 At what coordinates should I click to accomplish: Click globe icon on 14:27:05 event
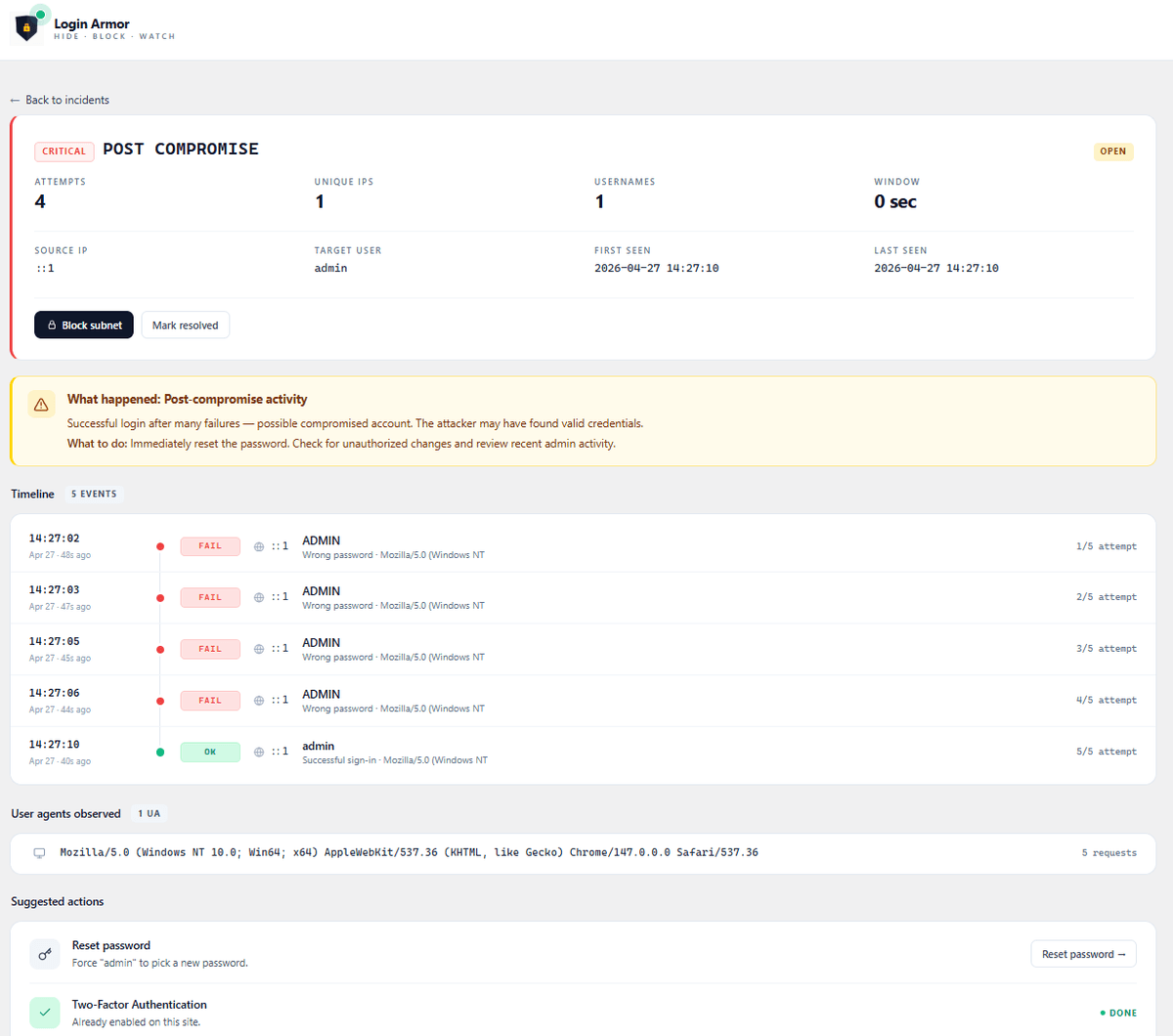point(259,649)
